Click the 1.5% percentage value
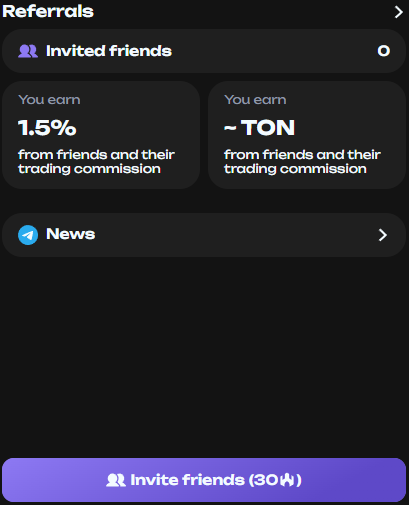The width and height of the screenshot is (409, 505). (x=47, y=128)
